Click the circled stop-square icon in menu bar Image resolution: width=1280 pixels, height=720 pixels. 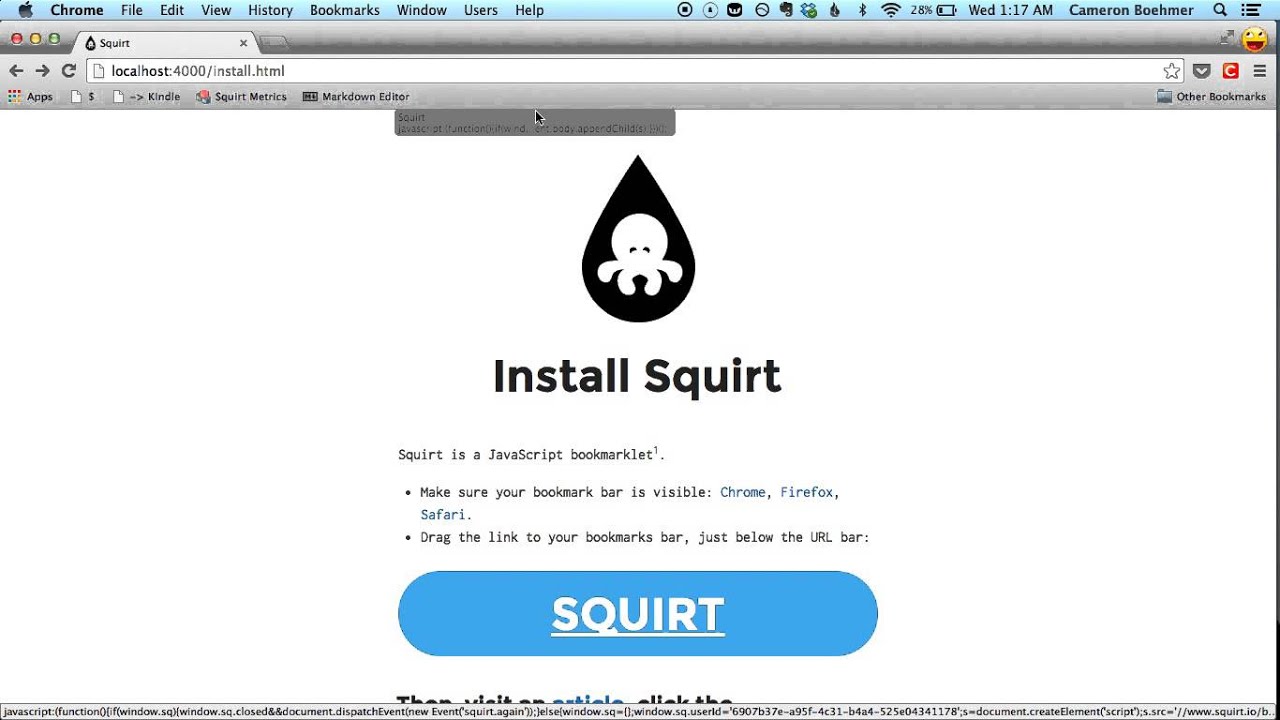(685, 10)
